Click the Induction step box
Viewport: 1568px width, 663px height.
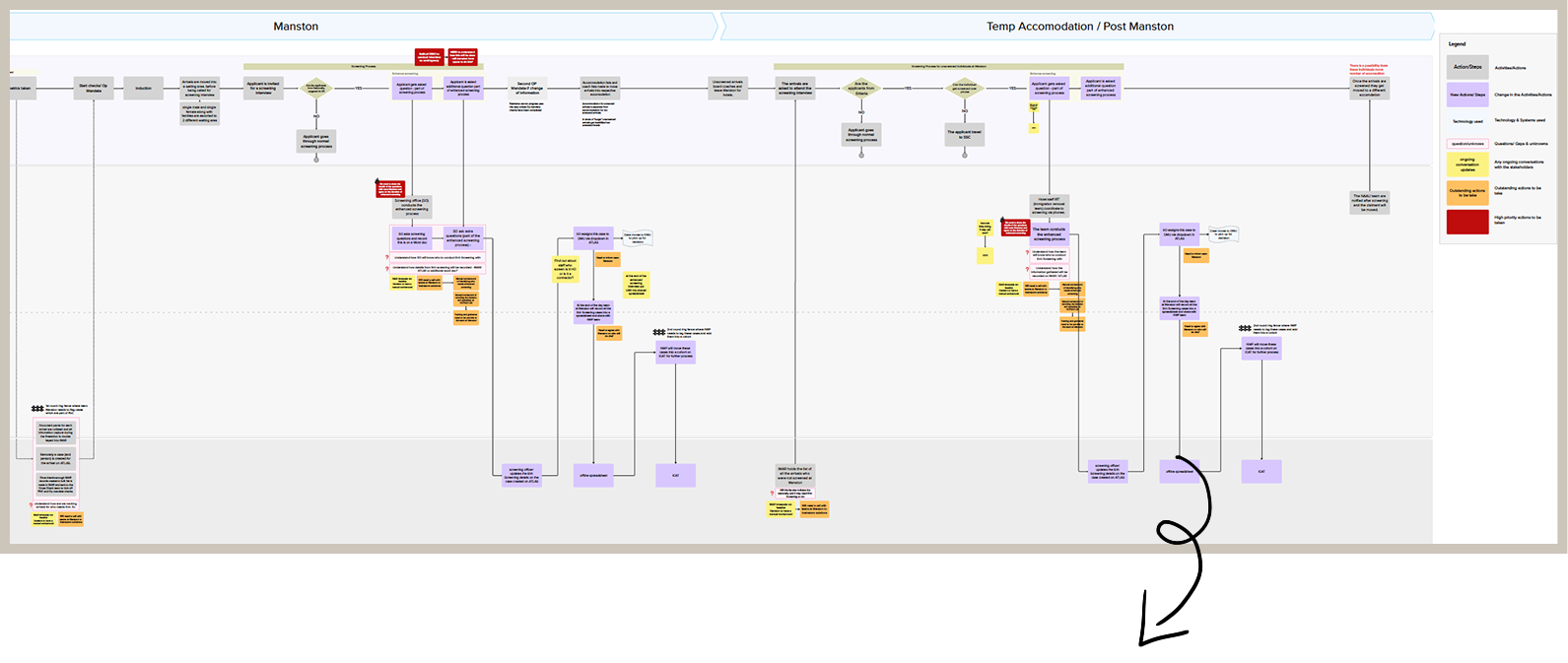(144, 89)
